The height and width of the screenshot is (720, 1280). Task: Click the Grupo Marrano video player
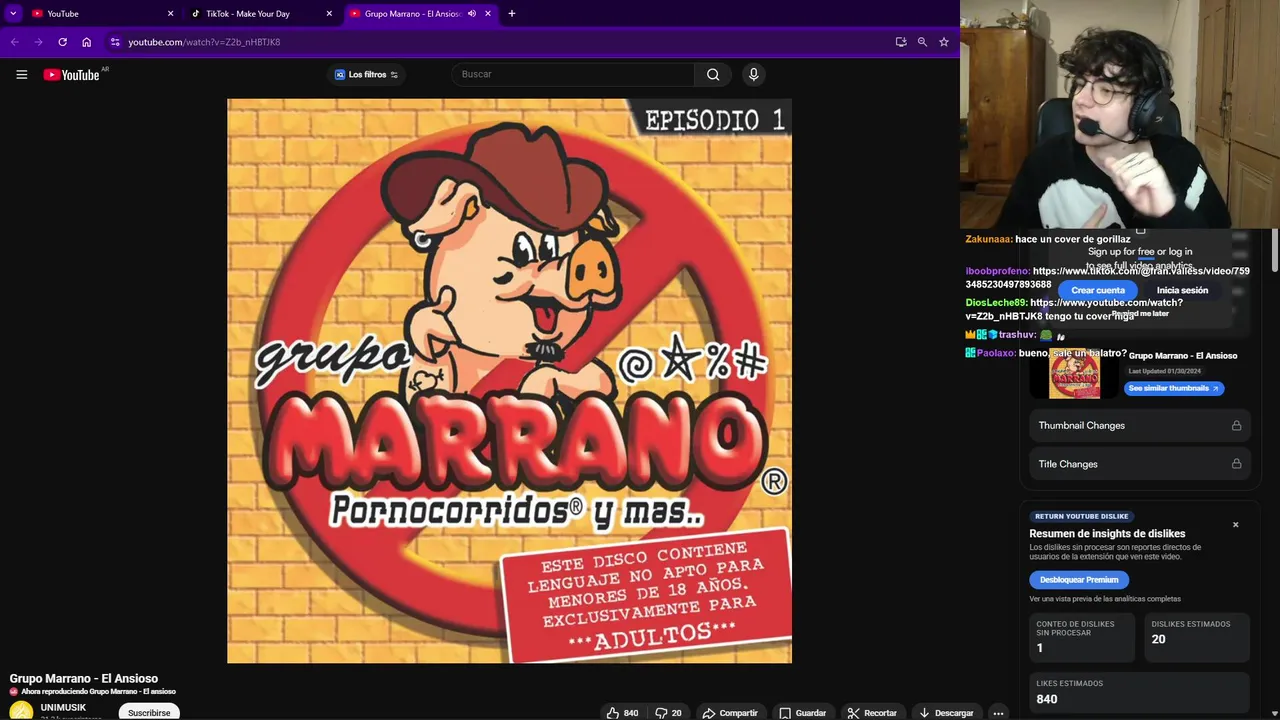pos(509,380)
